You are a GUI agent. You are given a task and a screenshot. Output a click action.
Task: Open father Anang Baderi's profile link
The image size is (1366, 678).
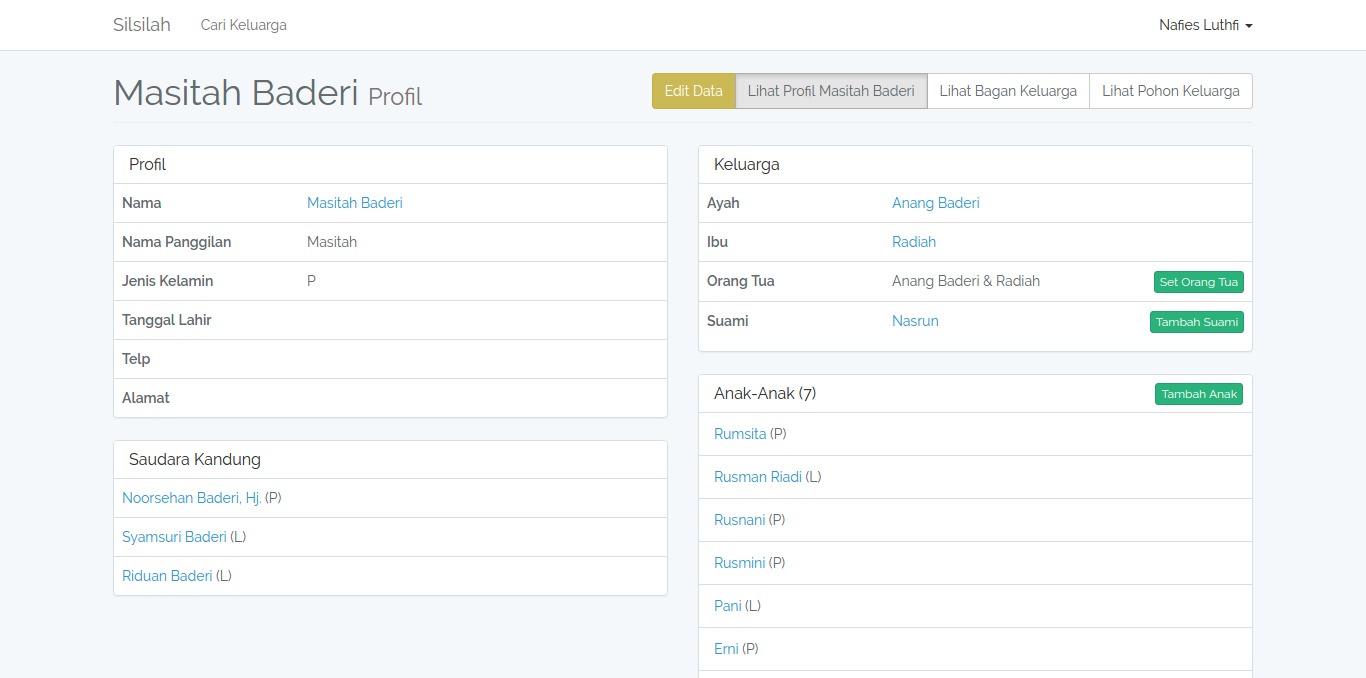pyautogui.click(x=935, y=203)
